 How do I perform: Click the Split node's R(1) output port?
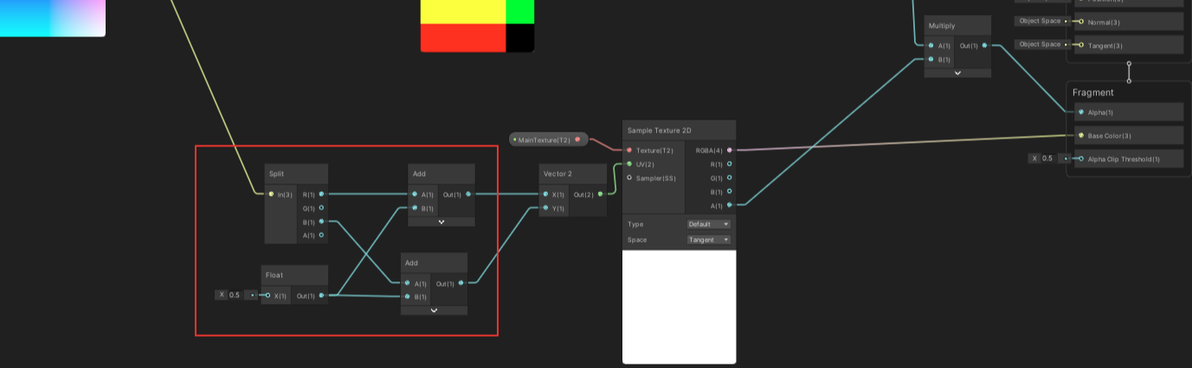(322, 194)
